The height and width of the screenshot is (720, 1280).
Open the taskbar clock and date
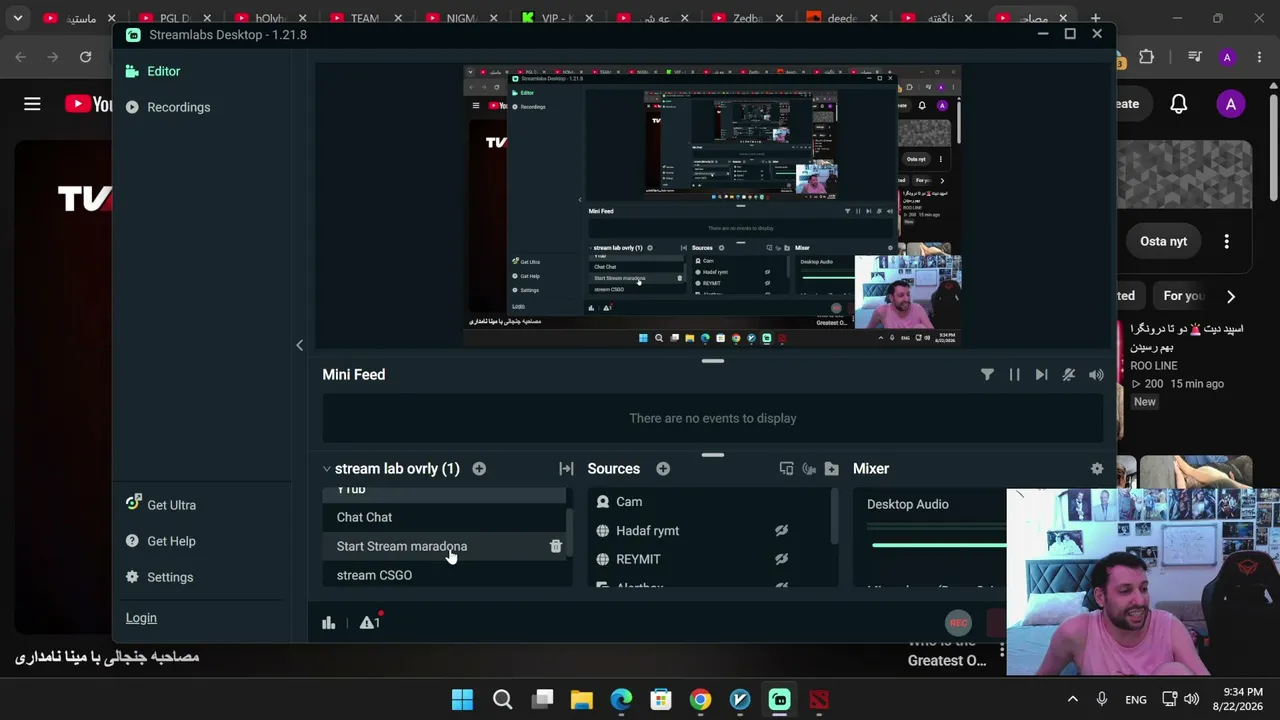[x=1237, y=699]
